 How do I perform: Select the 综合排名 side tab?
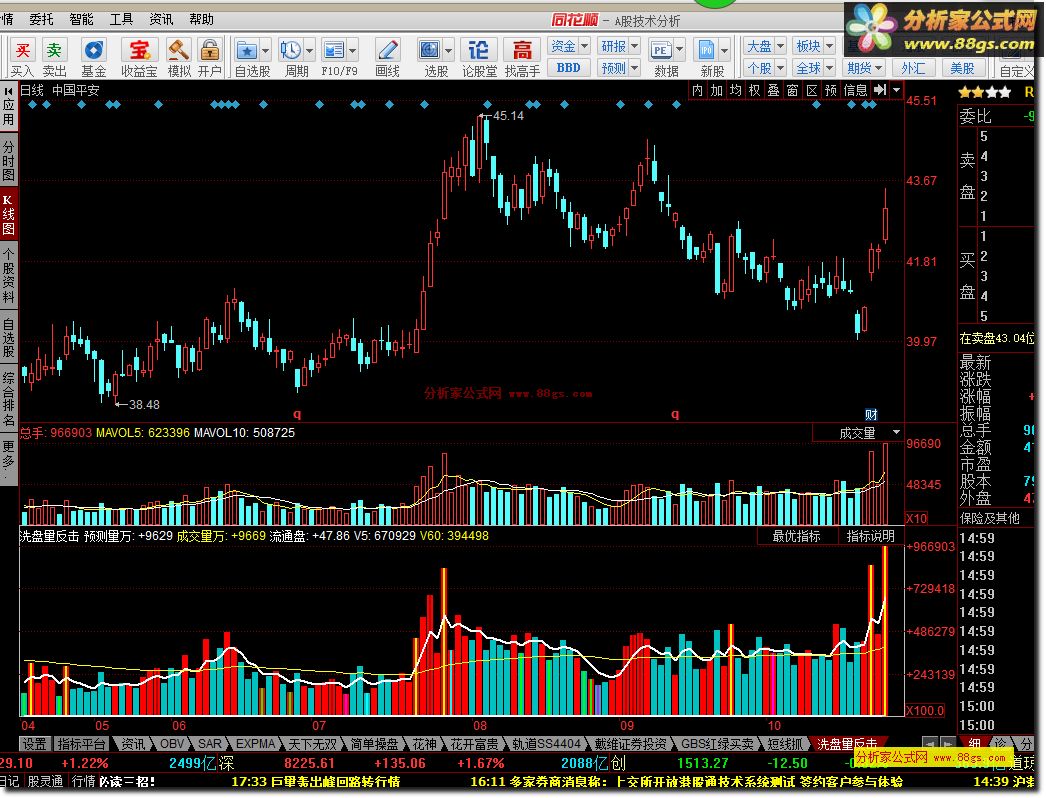pyautogui.click(x=9, y=399)
